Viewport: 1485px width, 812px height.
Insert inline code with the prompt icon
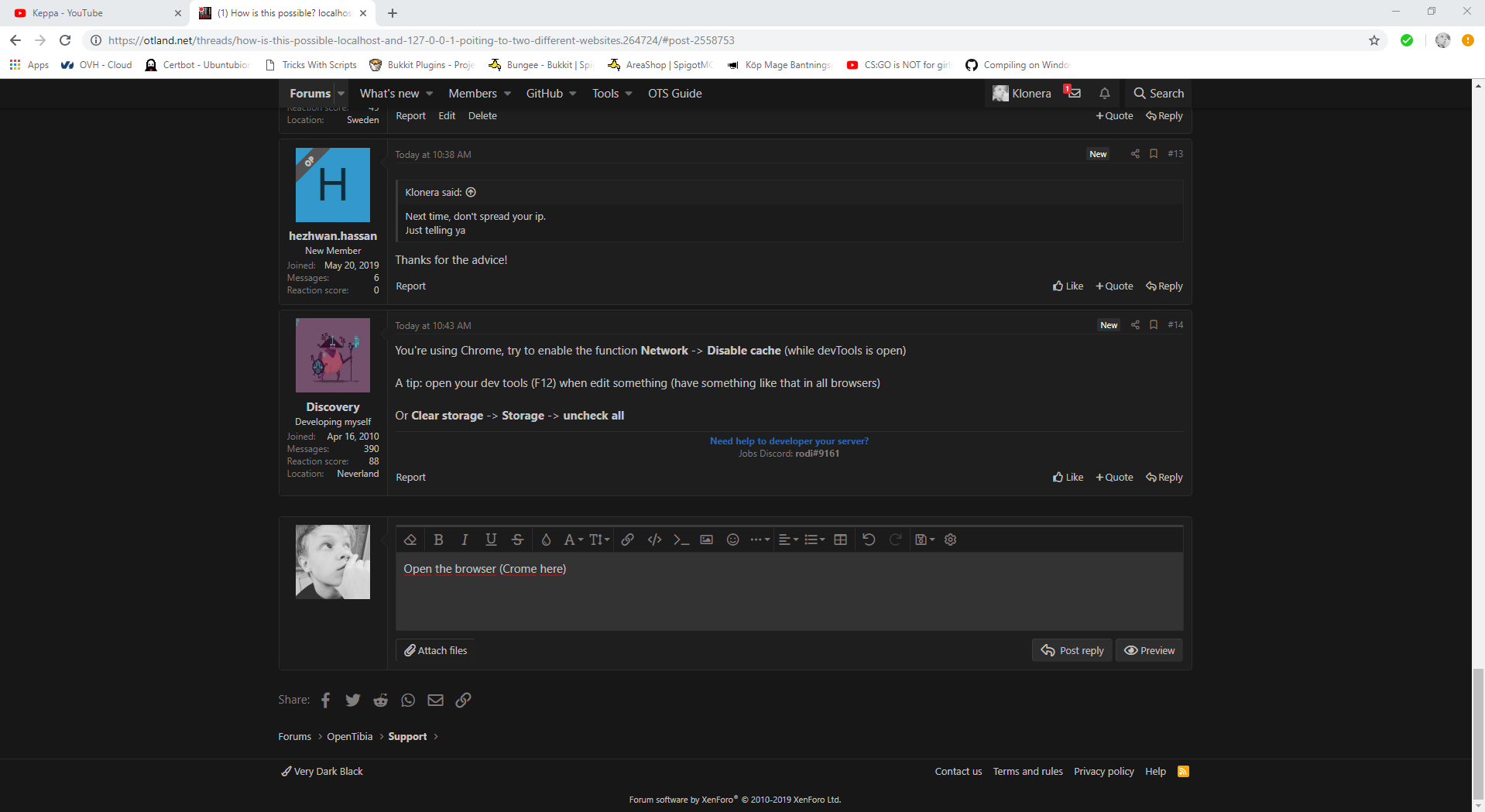(681, 540)
